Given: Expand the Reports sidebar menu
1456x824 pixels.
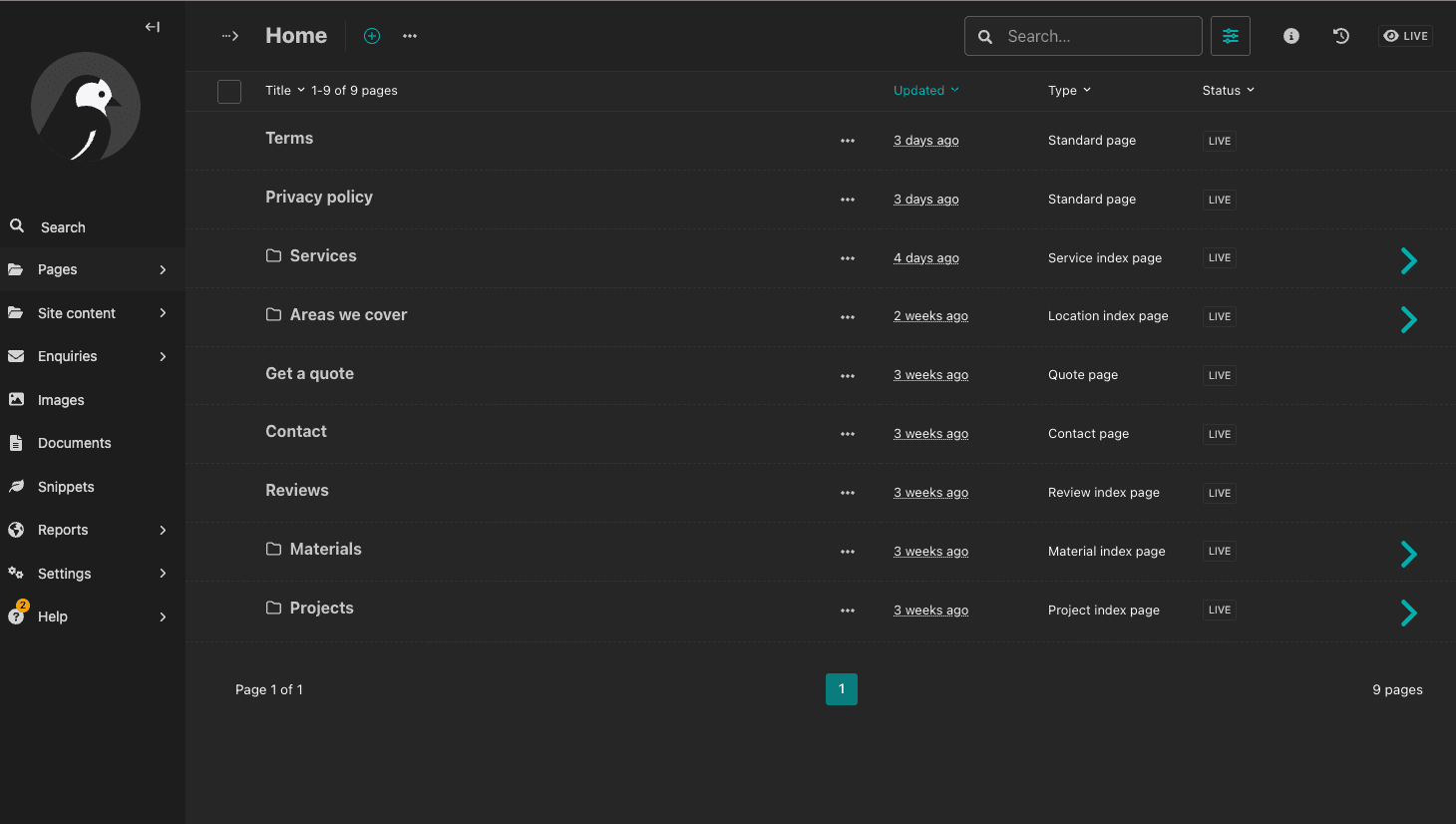Looking at the screenshot, I should [93, 530].
